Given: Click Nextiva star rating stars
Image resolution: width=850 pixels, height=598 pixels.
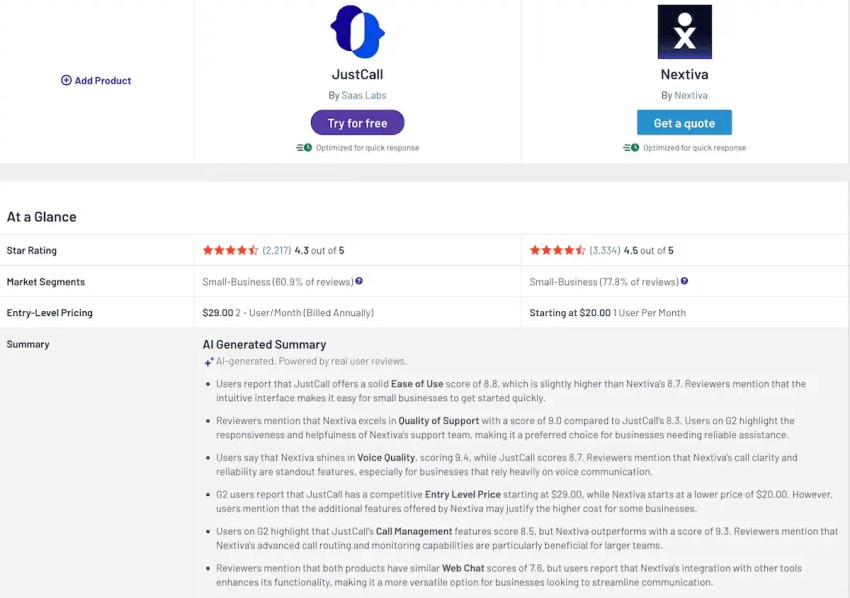Looking at the screenshot, I should pyautogui.click(x=558, y=250).
